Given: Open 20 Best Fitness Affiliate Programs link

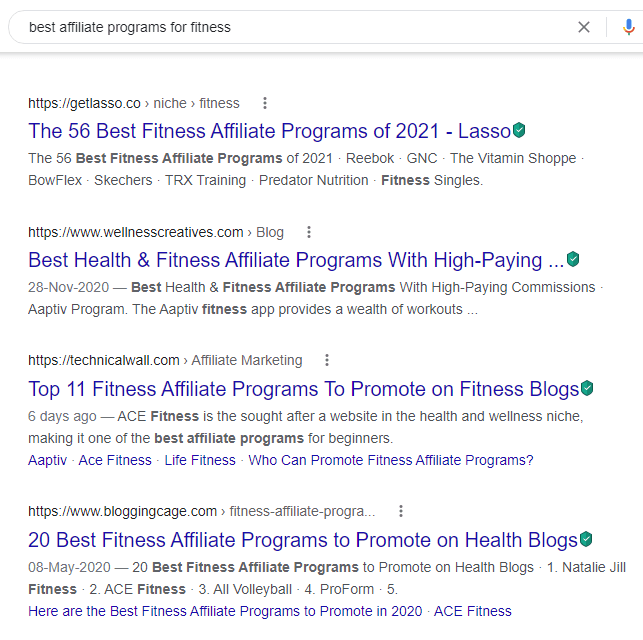Looking at the screenshot, I should click(x=302, y=540).
